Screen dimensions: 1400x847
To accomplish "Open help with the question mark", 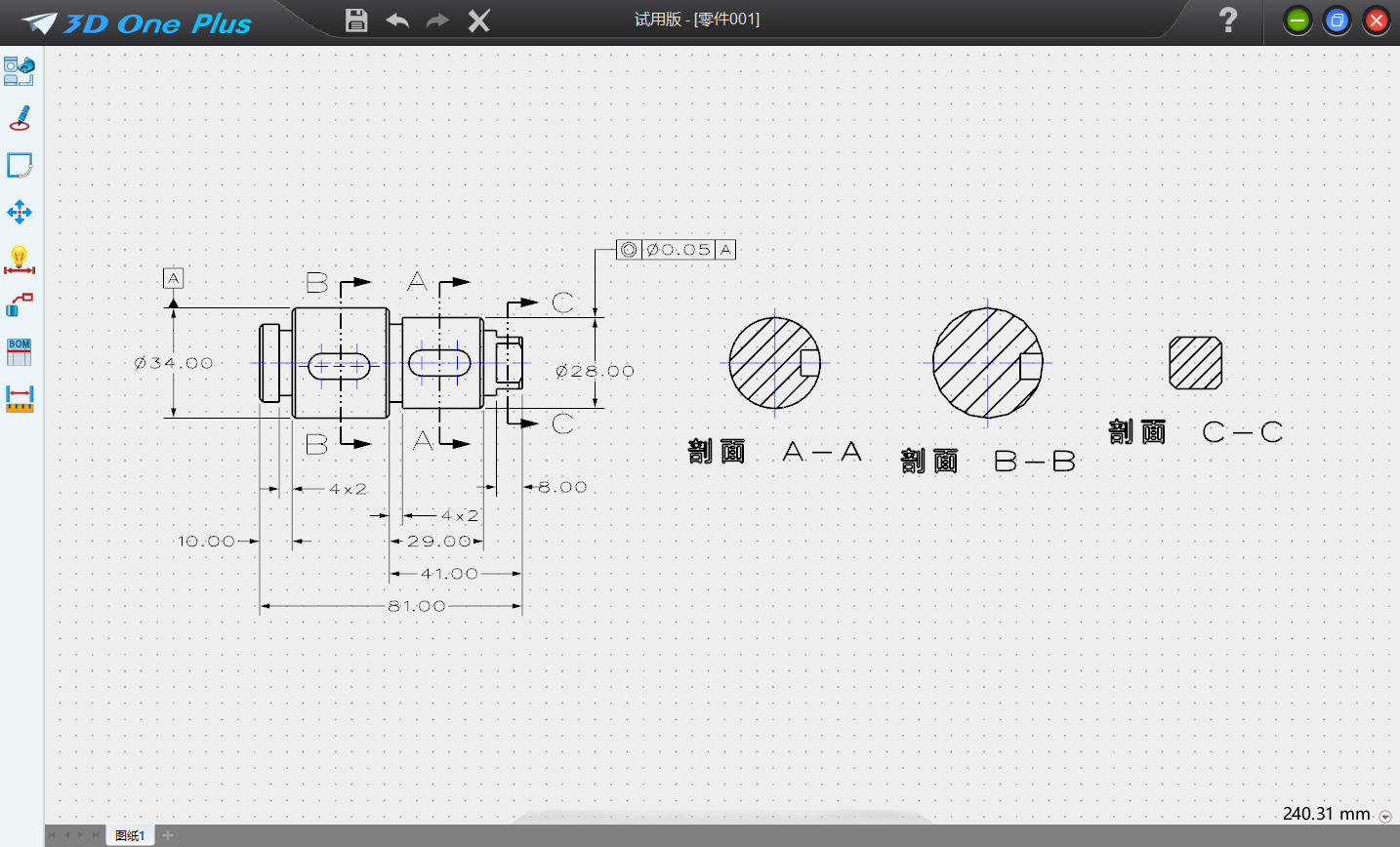I will (1228, 20).
